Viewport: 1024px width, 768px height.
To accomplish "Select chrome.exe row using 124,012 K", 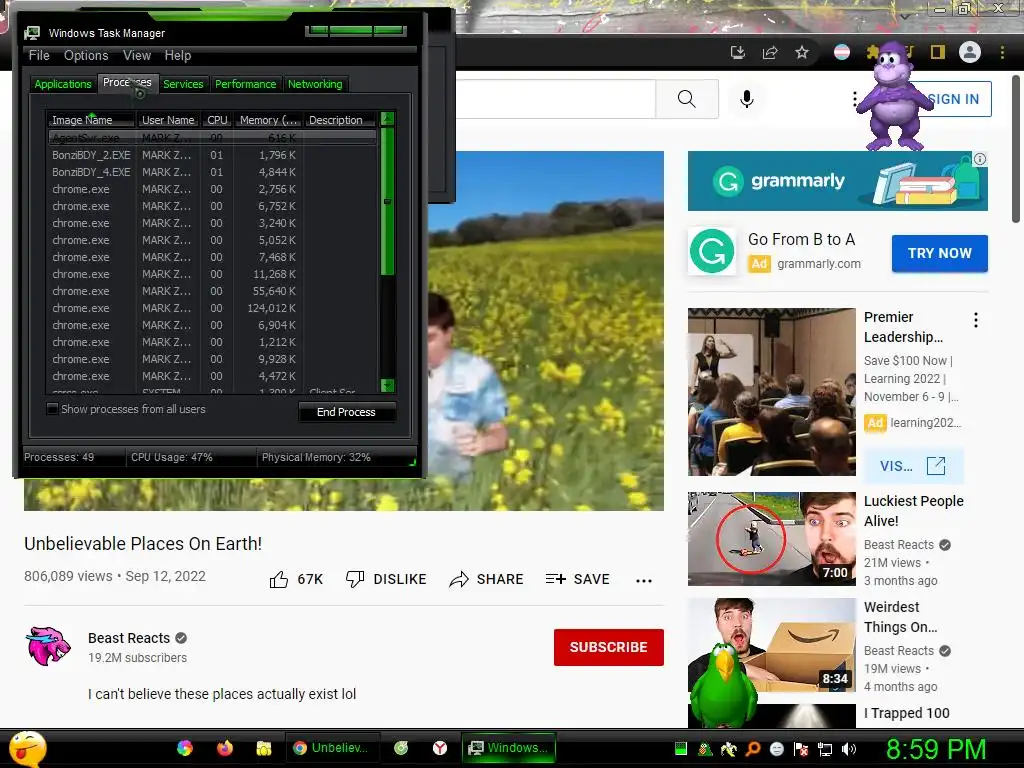I will pos(212,308).
